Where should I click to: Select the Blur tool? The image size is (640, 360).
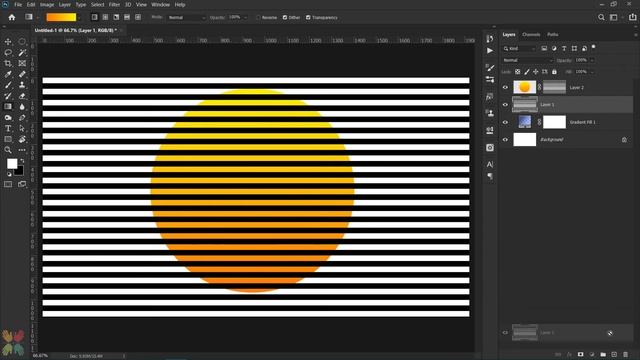coord(22,107)
